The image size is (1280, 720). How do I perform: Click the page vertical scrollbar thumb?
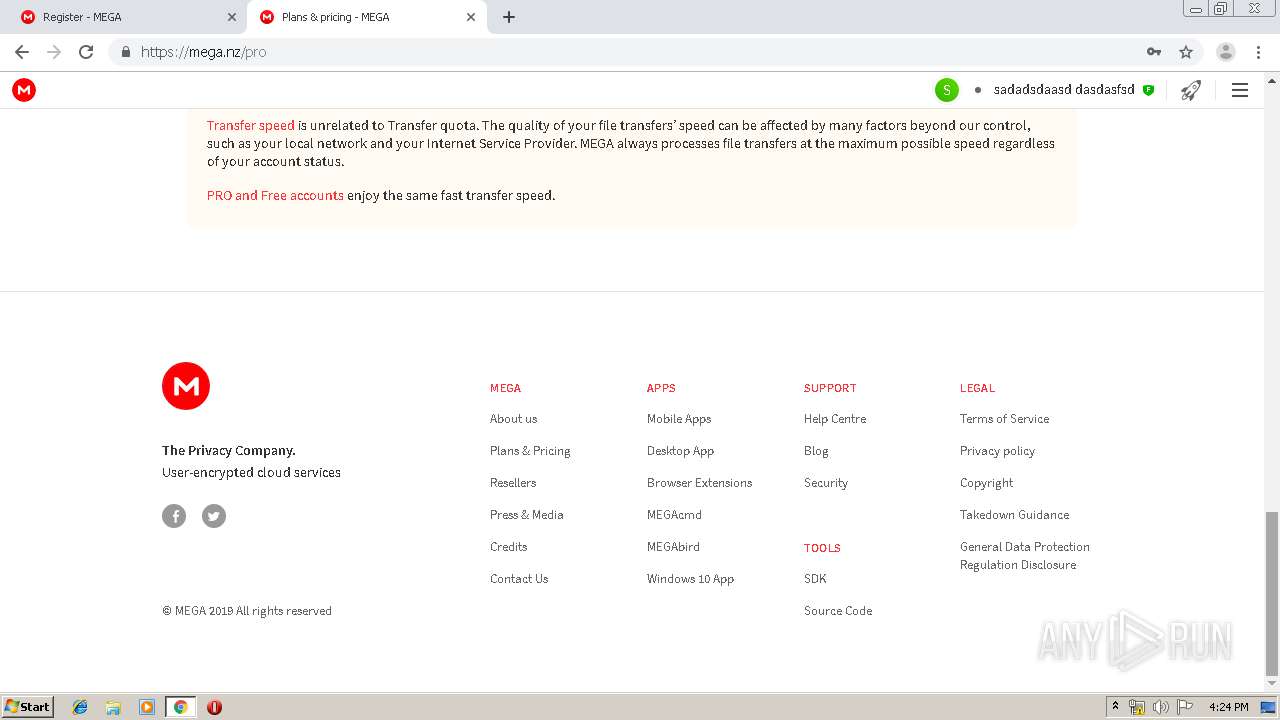pos(1272,594)
